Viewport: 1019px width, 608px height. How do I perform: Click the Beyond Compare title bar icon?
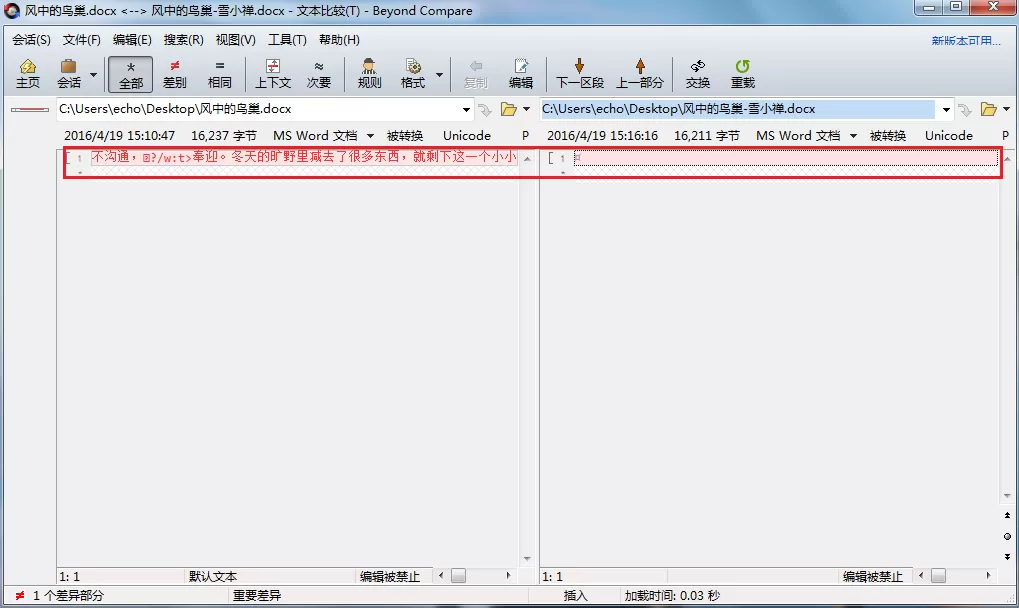coord(12,11)
